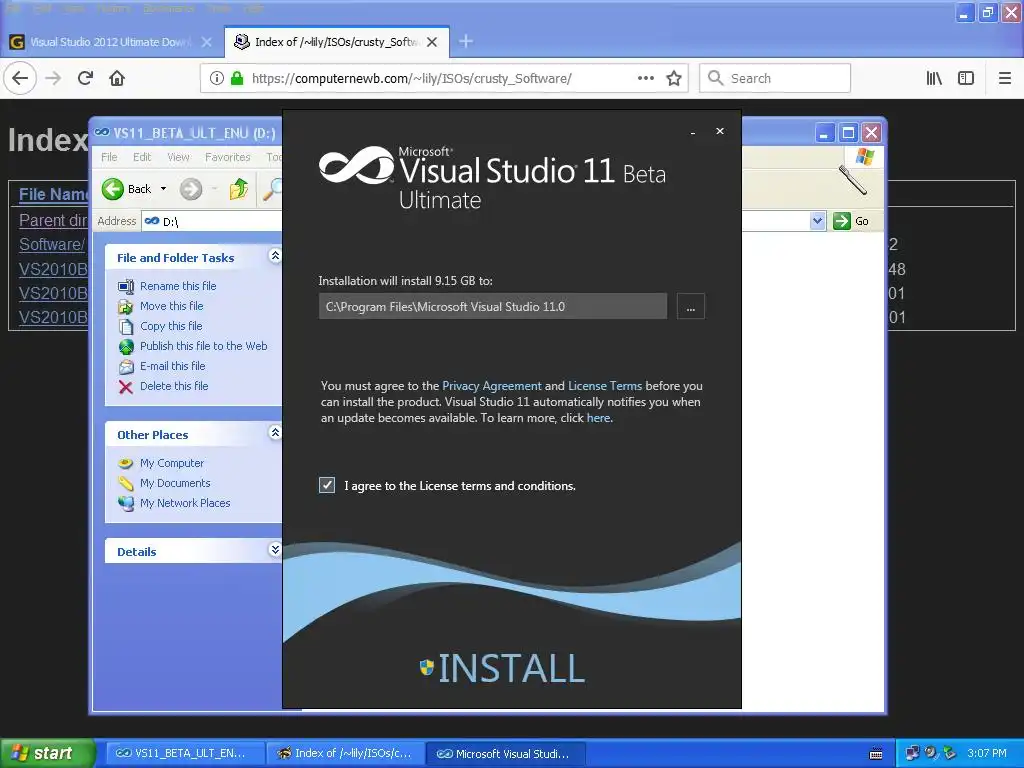The image size is (1024, 768).
Task: Bookmark this page with the star icon
Action: (x=674, y=78)
